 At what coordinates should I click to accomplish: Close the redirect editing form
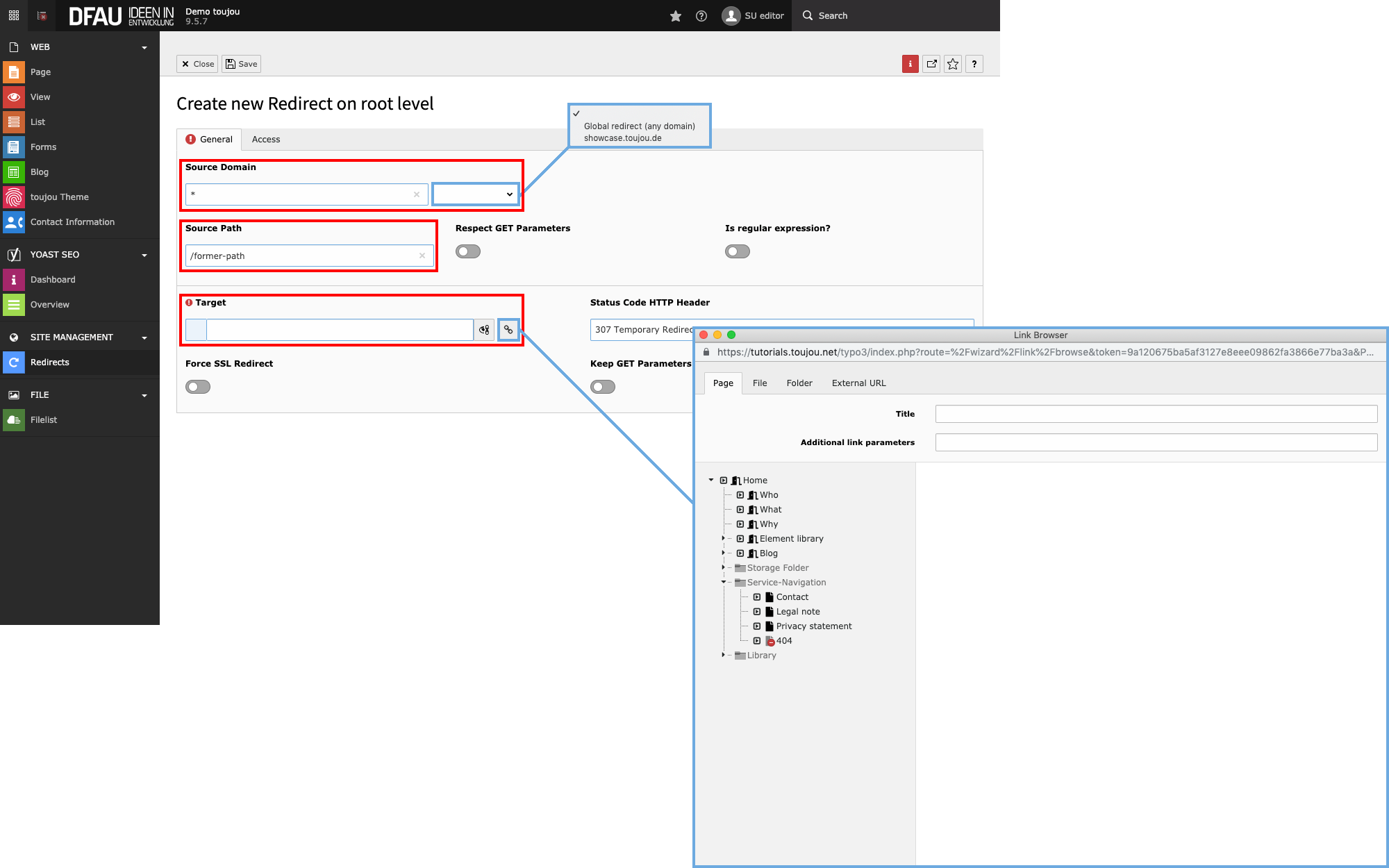click(197, 63)
